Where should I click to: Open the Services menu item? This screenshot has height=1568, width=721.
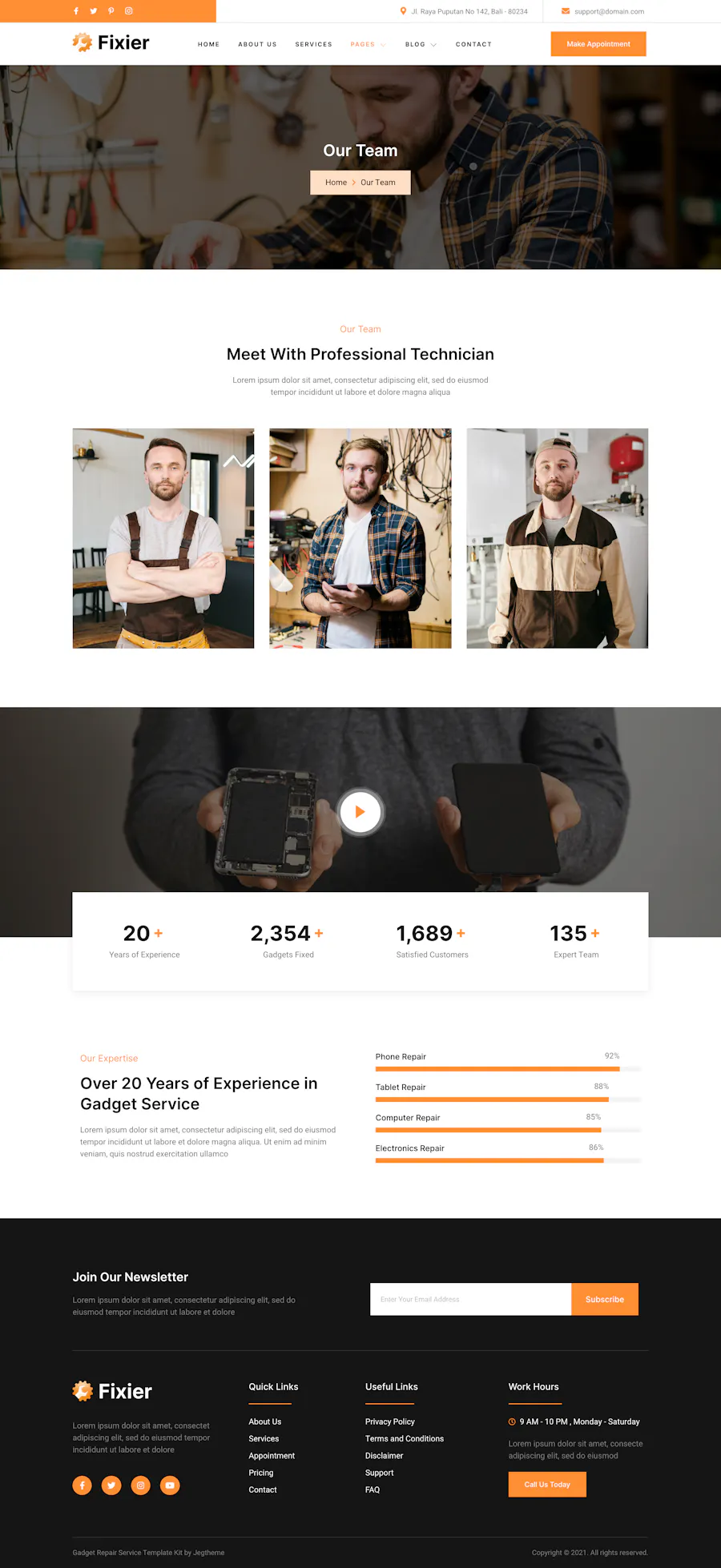[313, 45]
